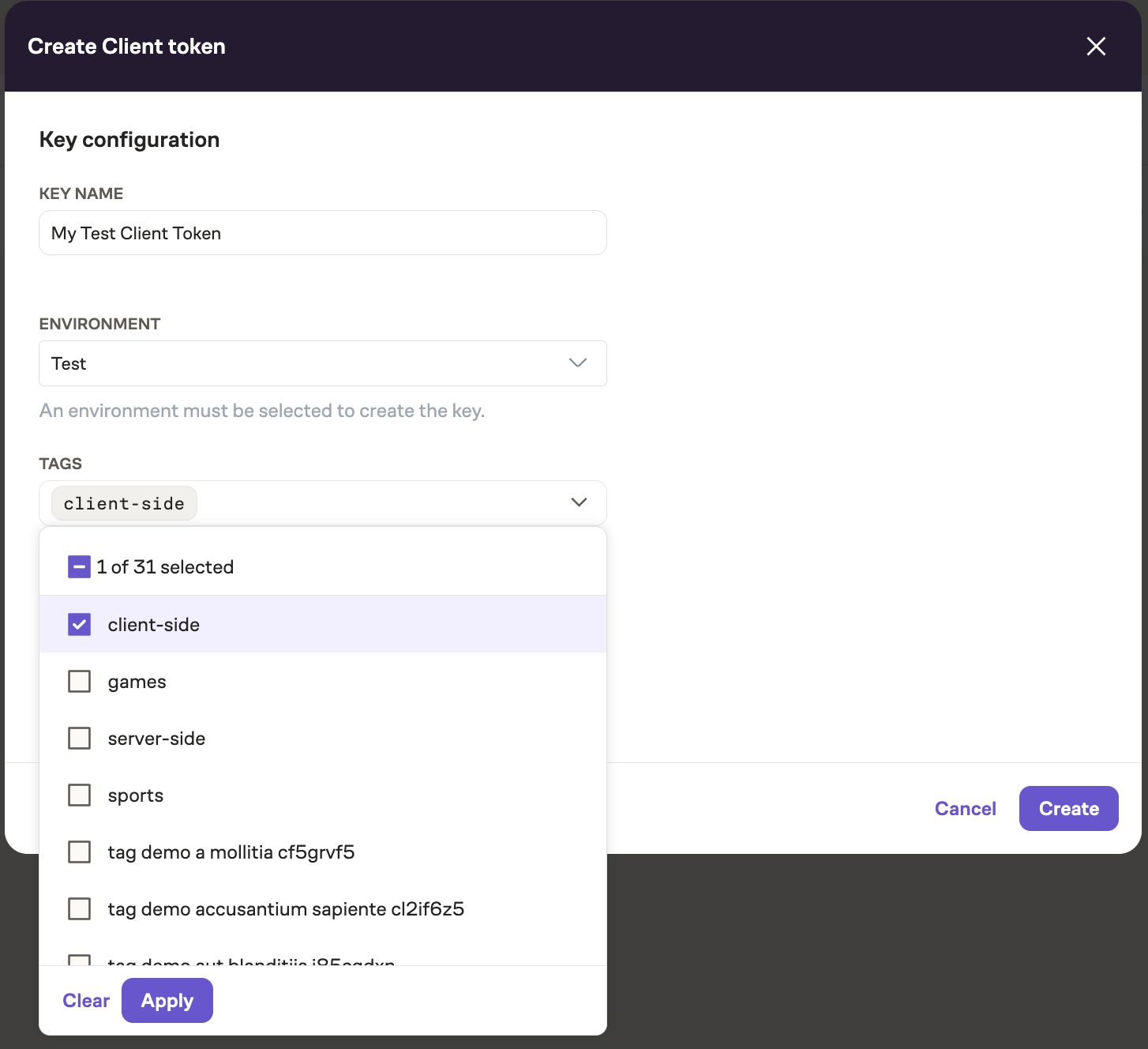This screenshot has height=1049, width=1148.
Task: Uncheck the client-side tag
Action: pos(79,624)
